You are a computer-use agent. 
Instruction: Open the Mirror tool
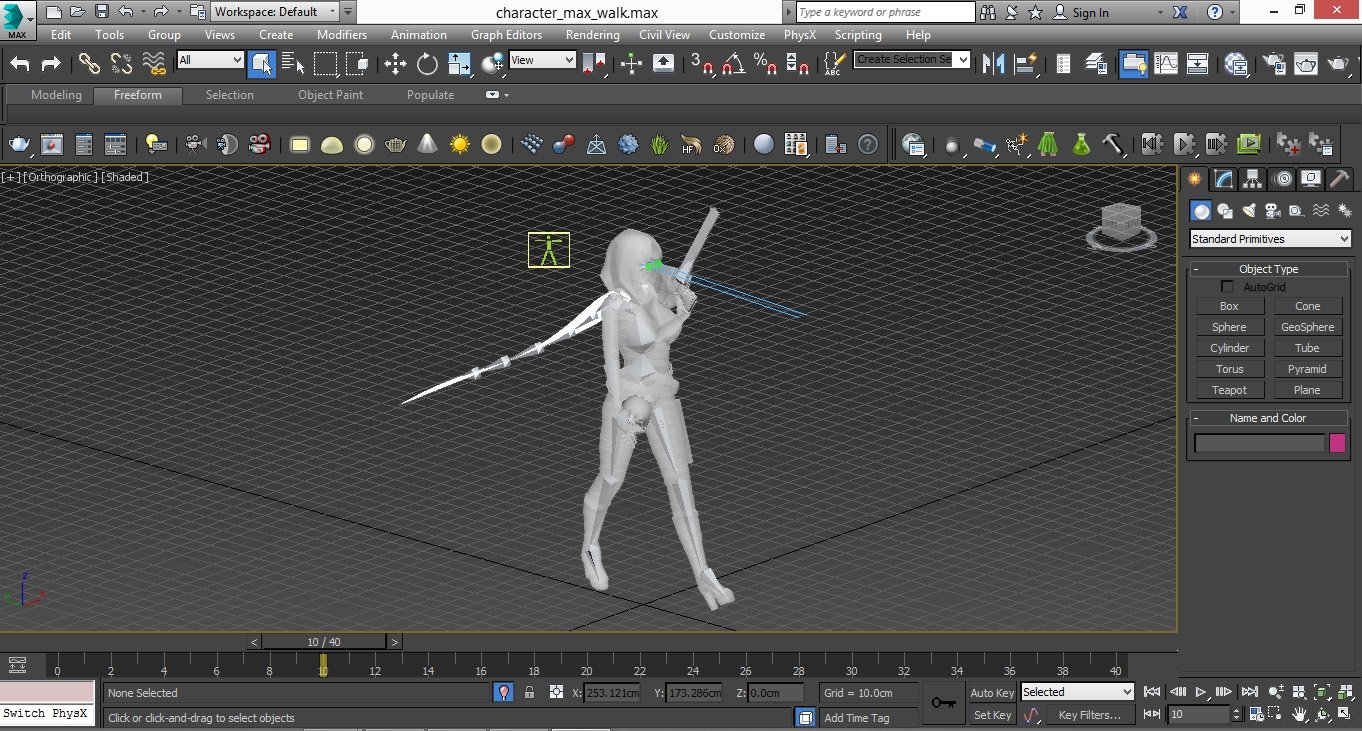pyautogui.click(x=993, y=64)
